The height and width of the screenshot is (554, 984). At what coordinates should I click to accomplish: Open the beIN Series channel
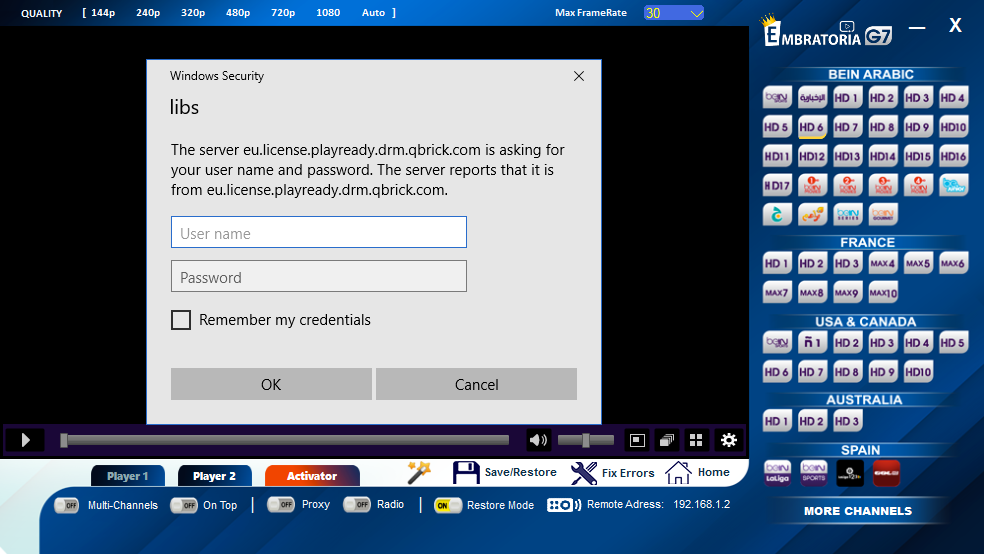coord(847,215)
